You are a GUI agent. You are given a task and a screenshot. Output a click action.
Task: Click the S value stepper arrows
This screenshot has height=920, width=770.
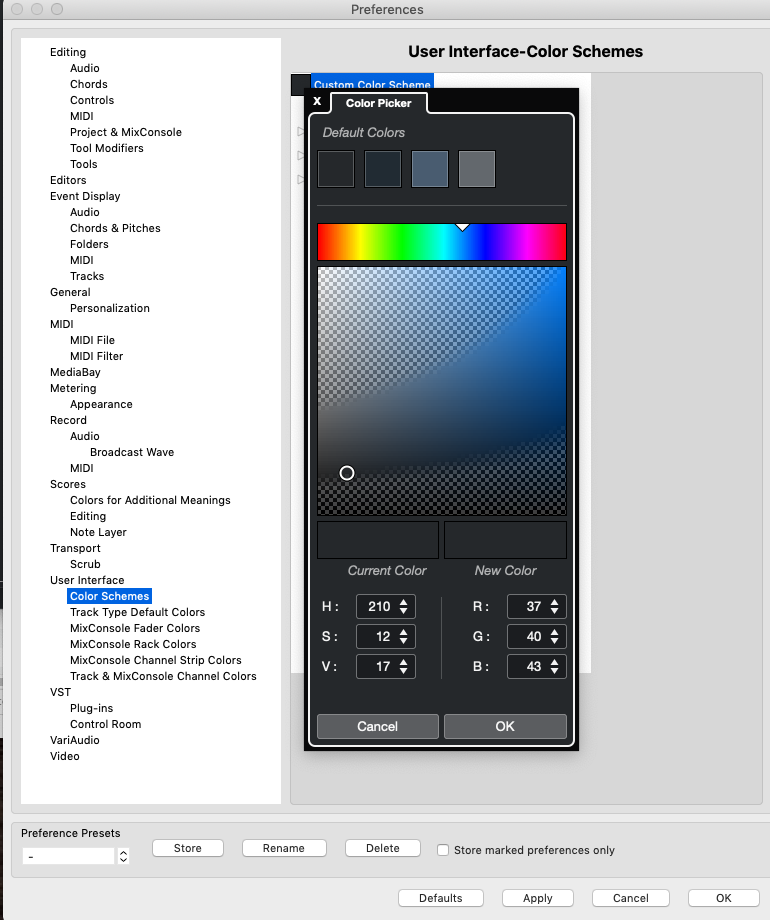pyautogui.click(x=403, y=637)
